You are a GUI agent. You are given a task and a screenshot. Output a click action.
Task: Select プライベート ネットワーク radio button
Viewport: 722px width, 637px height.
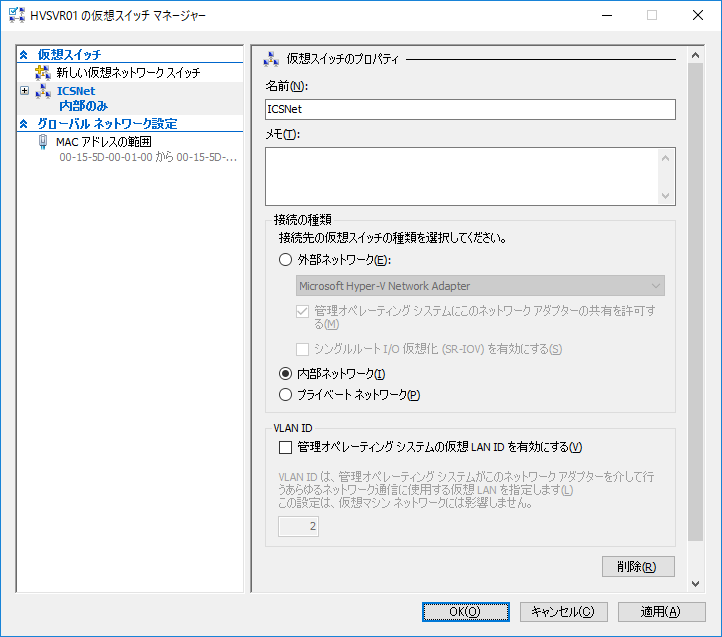285,395
